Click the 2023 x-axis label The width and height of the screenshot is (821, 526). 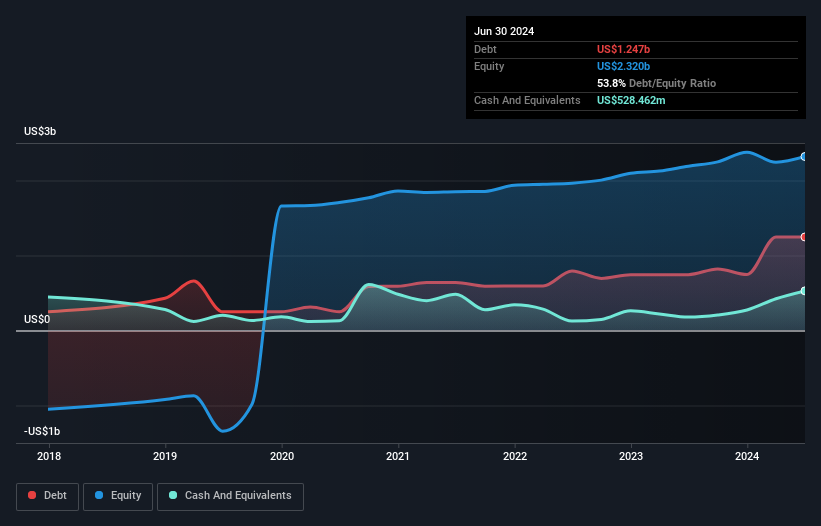tap(631, 456)
